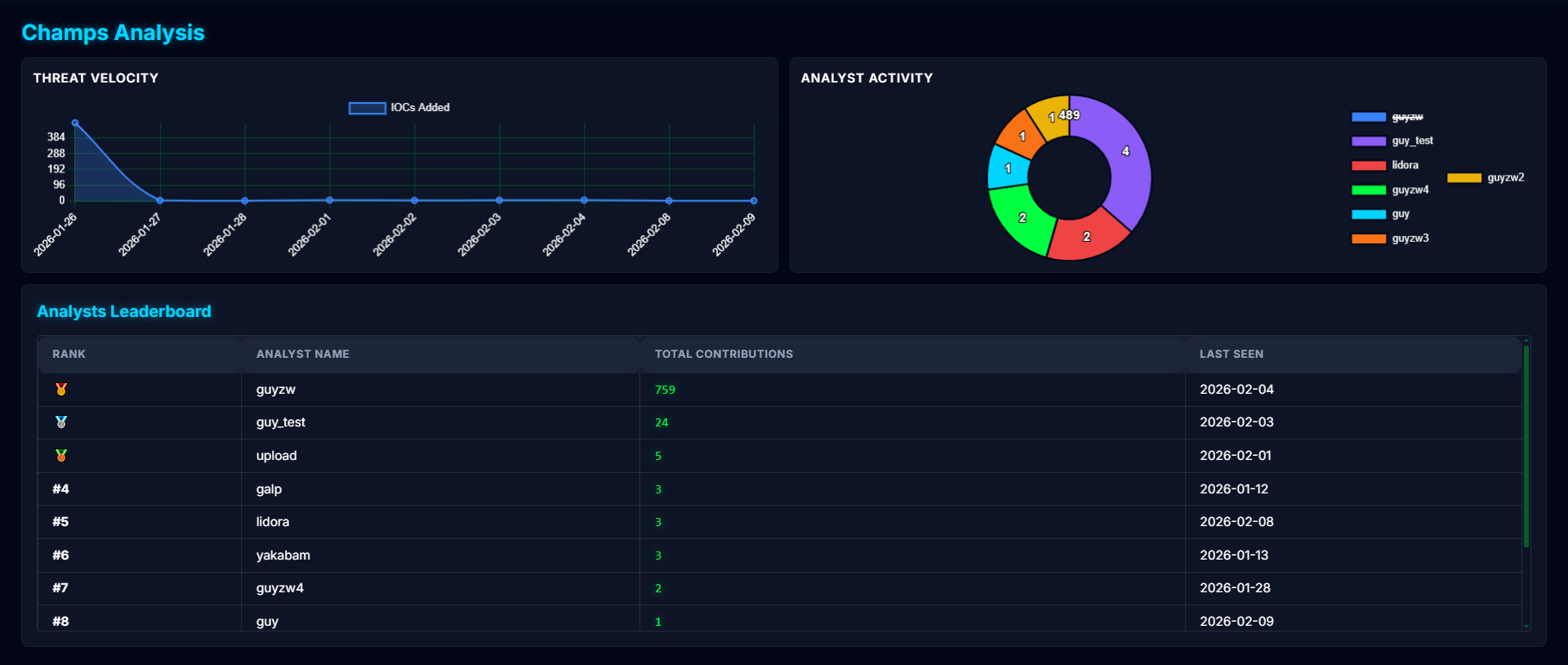
Task: Click the guyzw2 yellow legend swatch
Action: [x=1463, y=178]
